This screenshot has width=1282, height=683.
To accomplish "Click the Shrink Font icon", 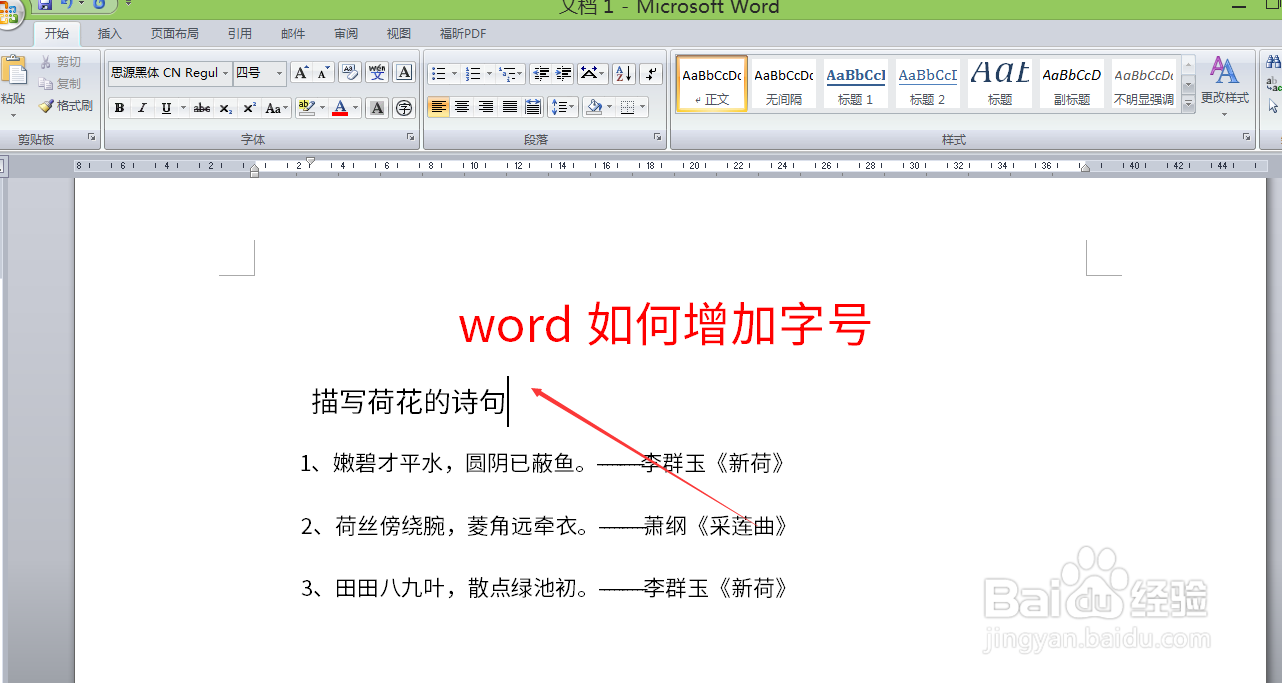I will [x=323, y=73].
